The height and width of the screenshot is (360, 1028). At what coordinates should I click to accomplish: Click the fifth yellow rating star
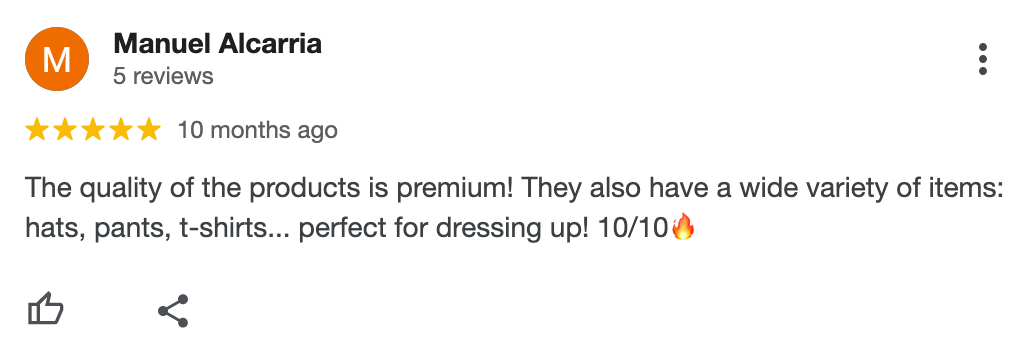[149, 130]
